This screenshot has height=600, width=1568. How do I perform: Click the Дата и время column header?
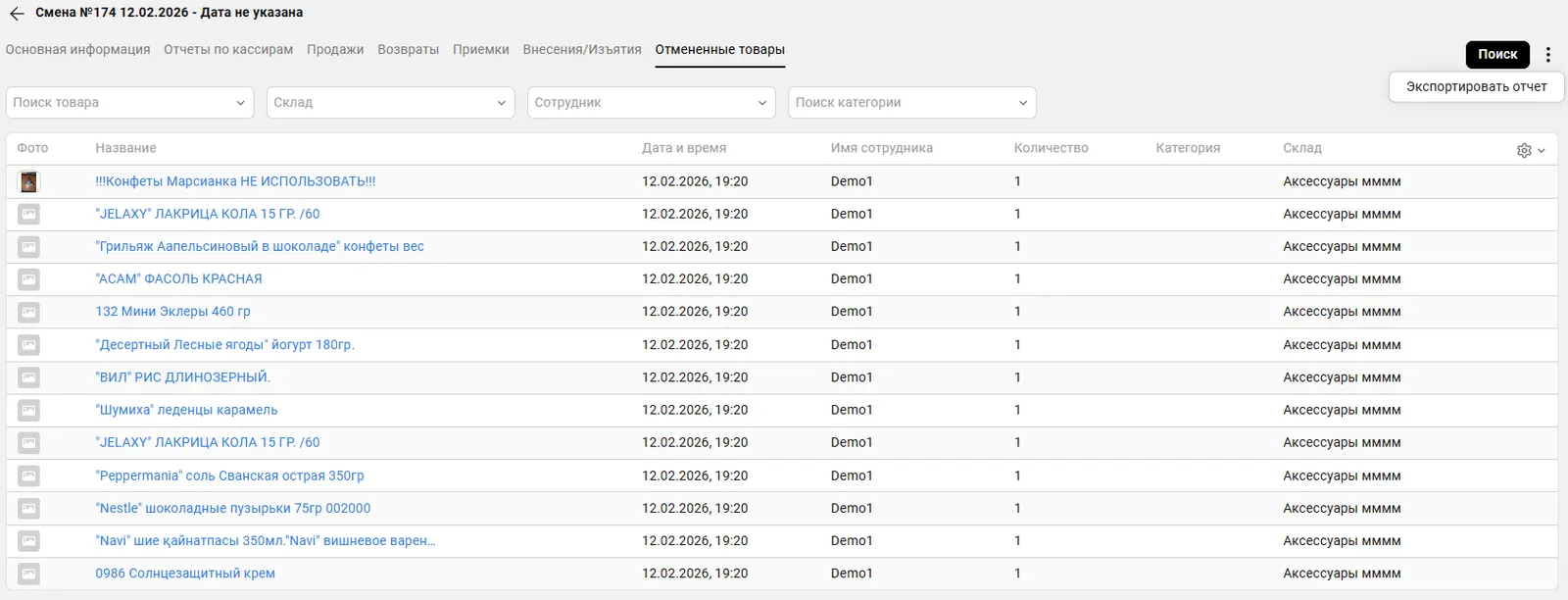tap(684, 148)
